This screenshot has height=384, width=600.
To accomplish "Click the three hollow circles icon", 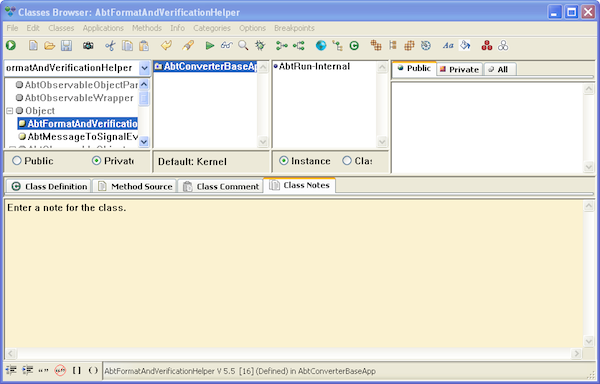I will coord(503,46).
